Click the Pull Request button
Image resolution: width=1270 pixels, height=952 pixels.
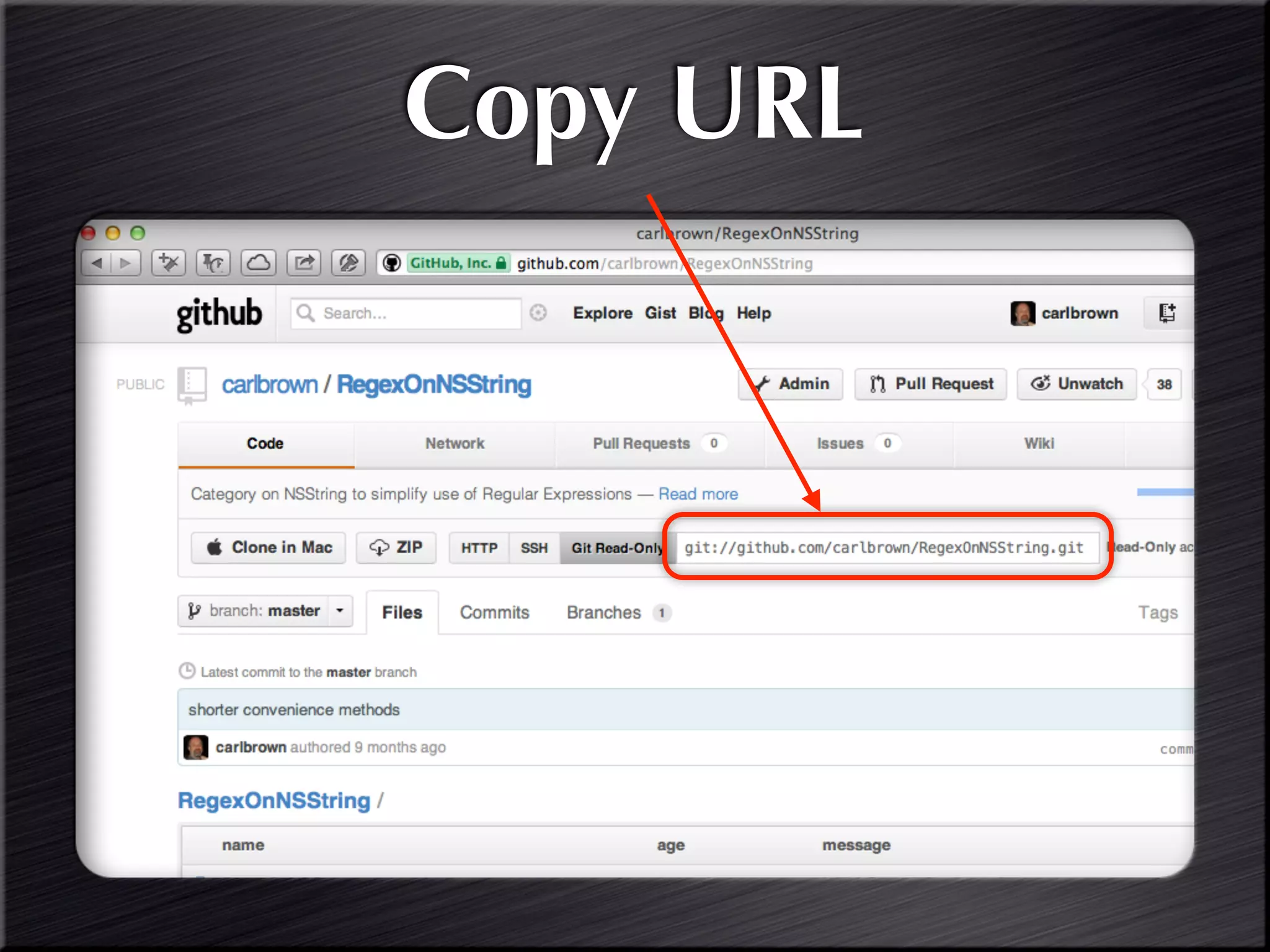[x=931, y=384]
